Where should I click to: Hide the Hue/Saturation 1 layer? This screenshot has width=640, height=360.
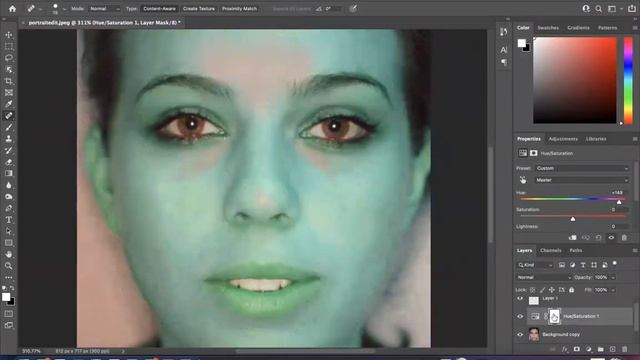pyautogui.click(x=520, y=316)
